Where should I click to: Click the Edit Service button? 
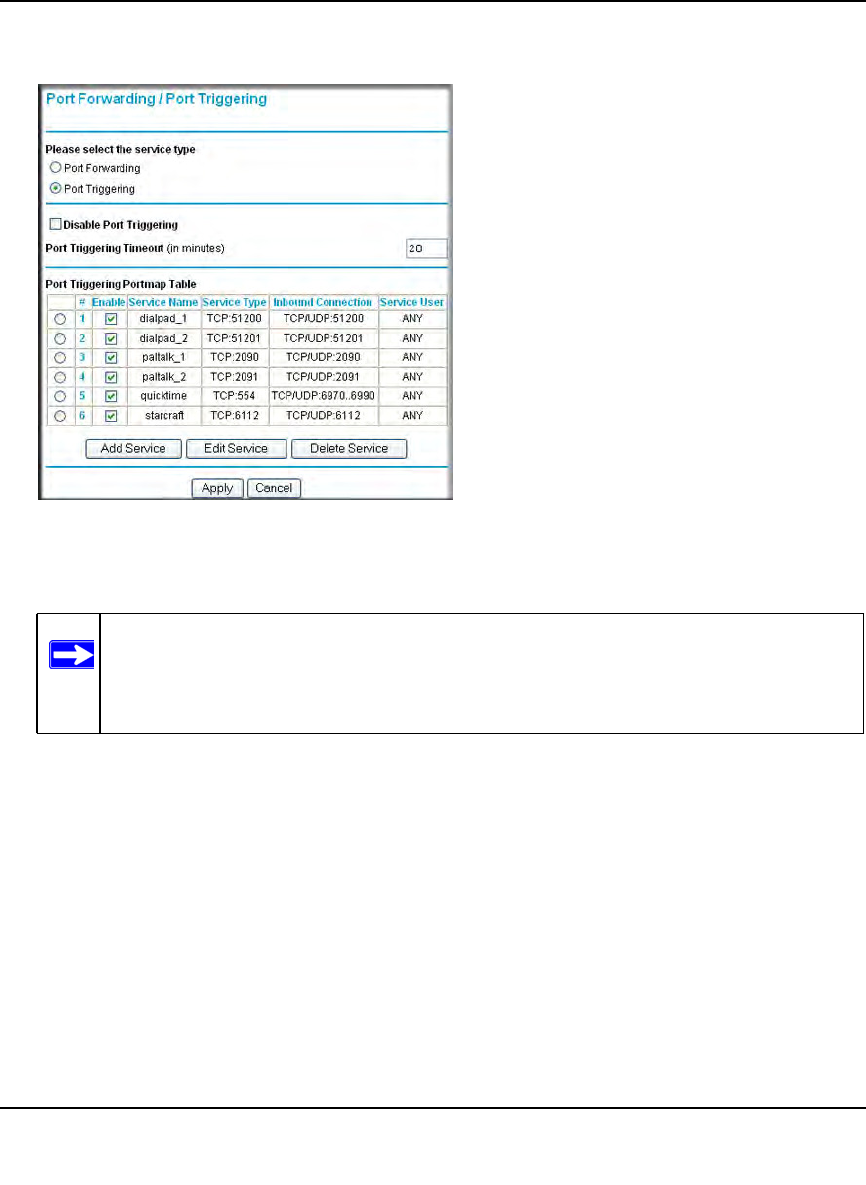[x=236, y=449]
